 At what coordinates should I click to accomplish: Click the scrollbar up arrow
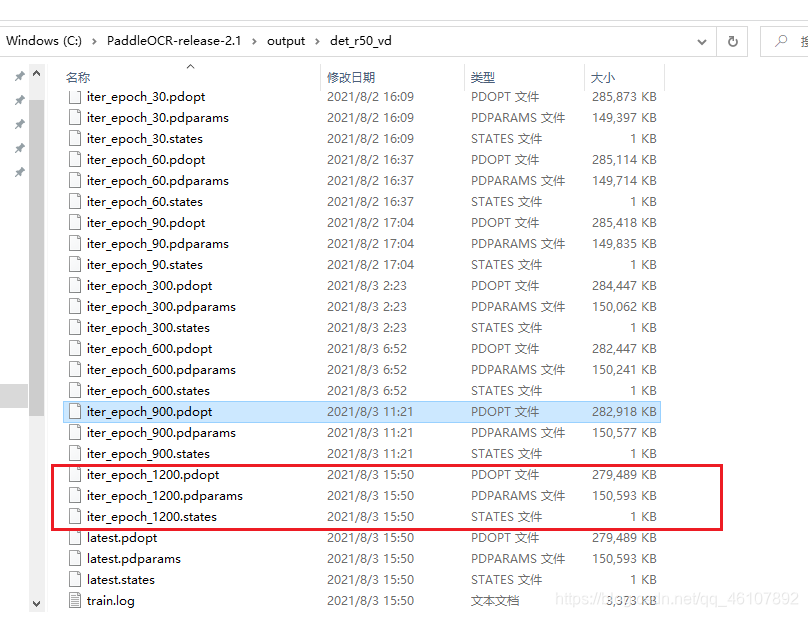click(x=36, y=72)
